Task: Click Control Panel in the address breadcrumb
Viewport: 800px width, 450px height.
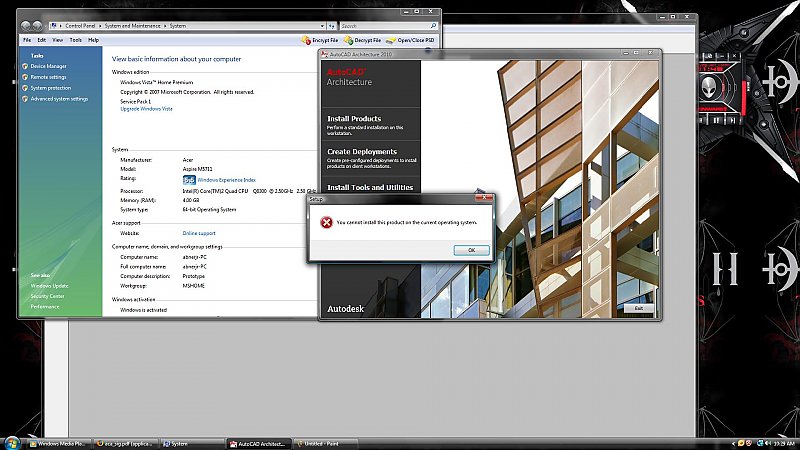Action: pos(80,26)
